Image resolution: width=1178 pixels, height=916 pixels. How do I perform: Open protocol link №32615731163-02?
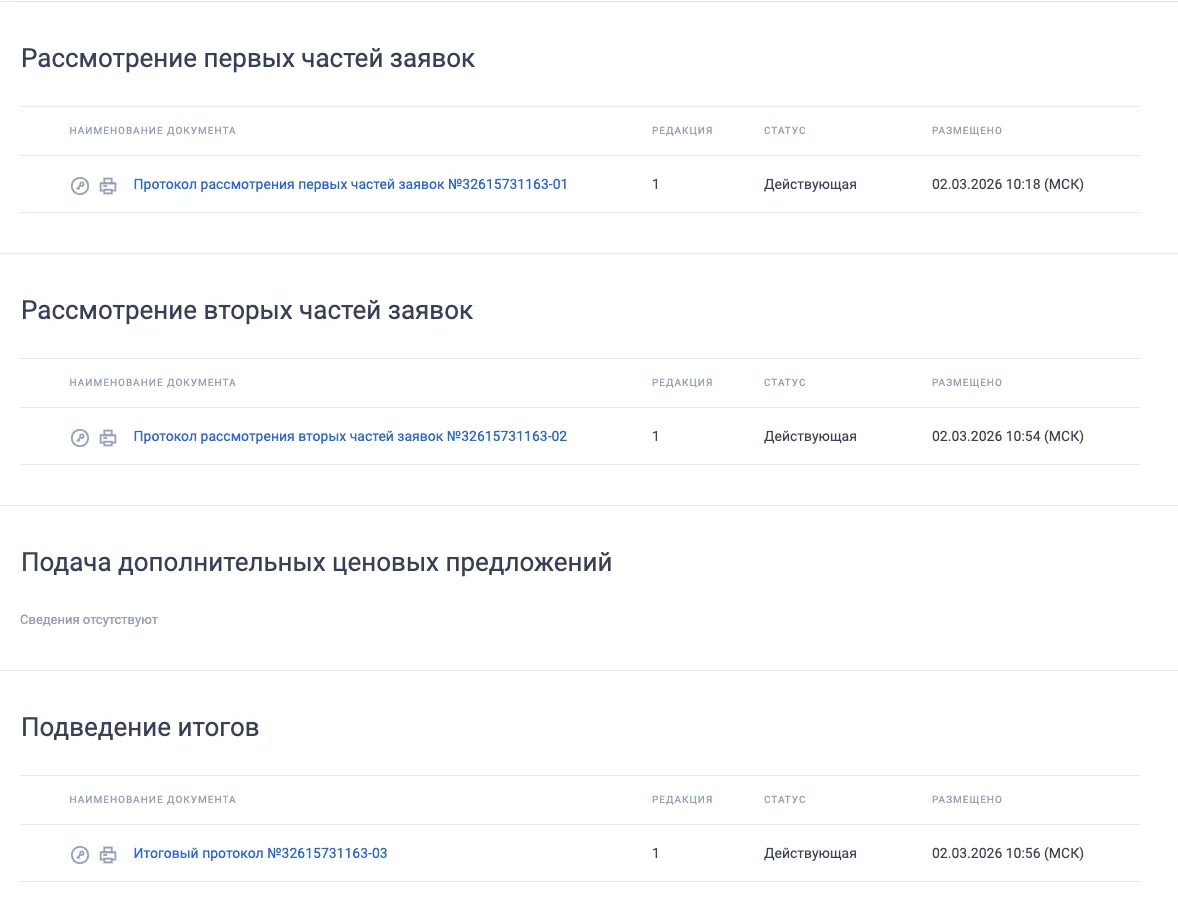point(350,436)
